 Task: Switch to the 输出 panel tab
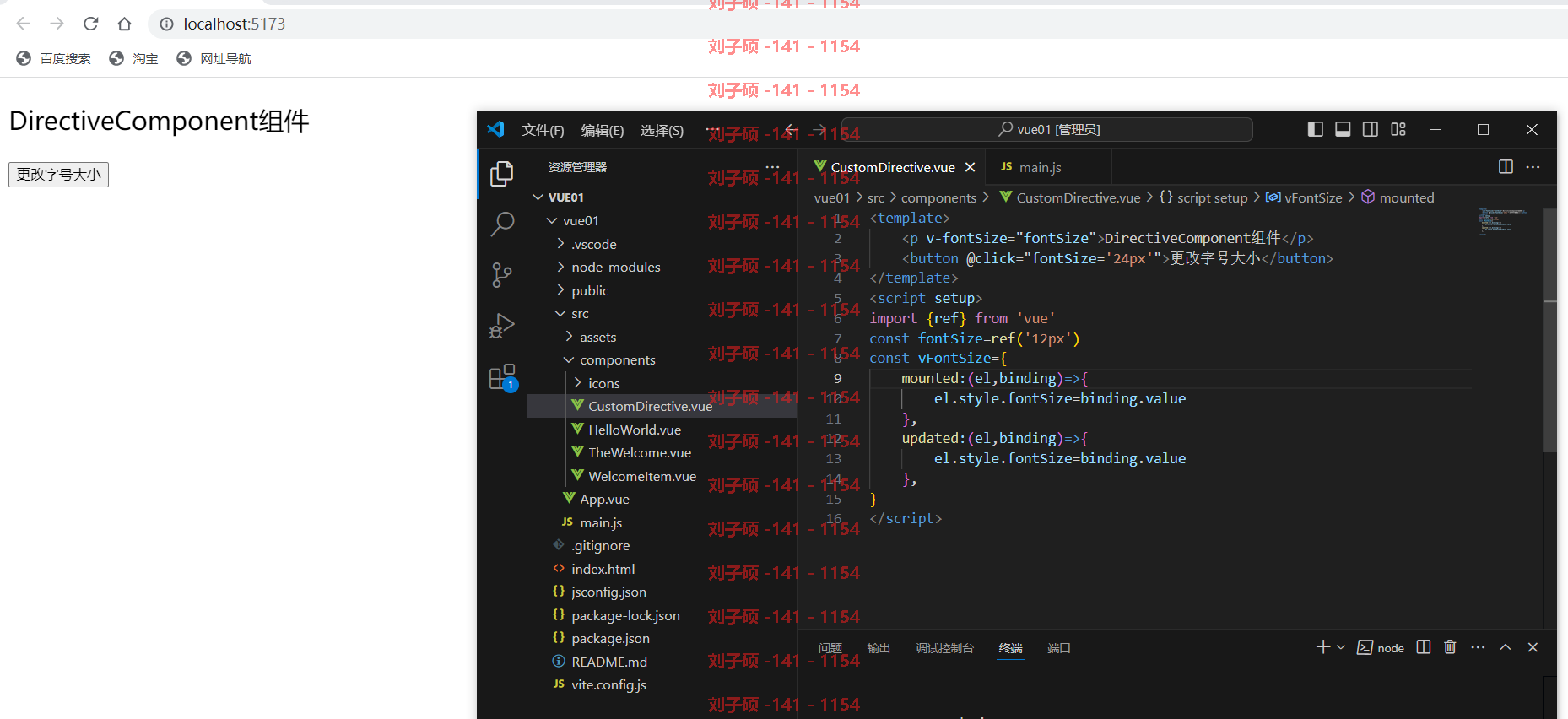(879, 648)
